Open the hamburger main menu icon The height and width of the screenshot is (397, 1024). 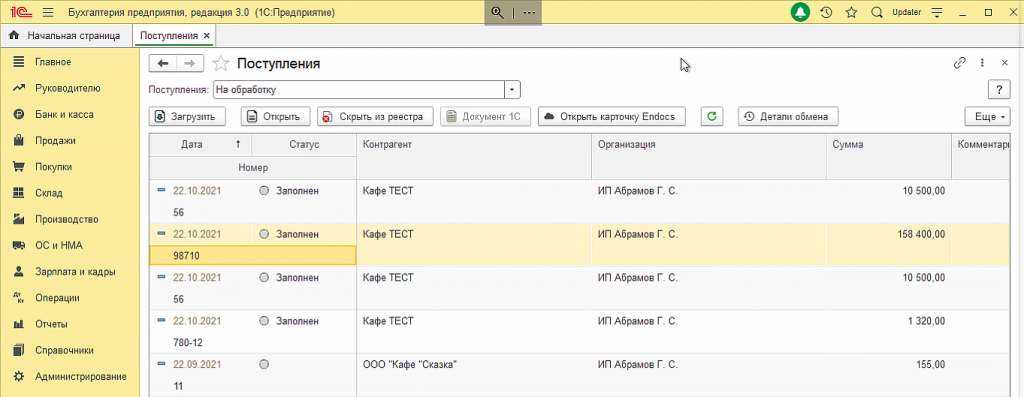[48, 12]
